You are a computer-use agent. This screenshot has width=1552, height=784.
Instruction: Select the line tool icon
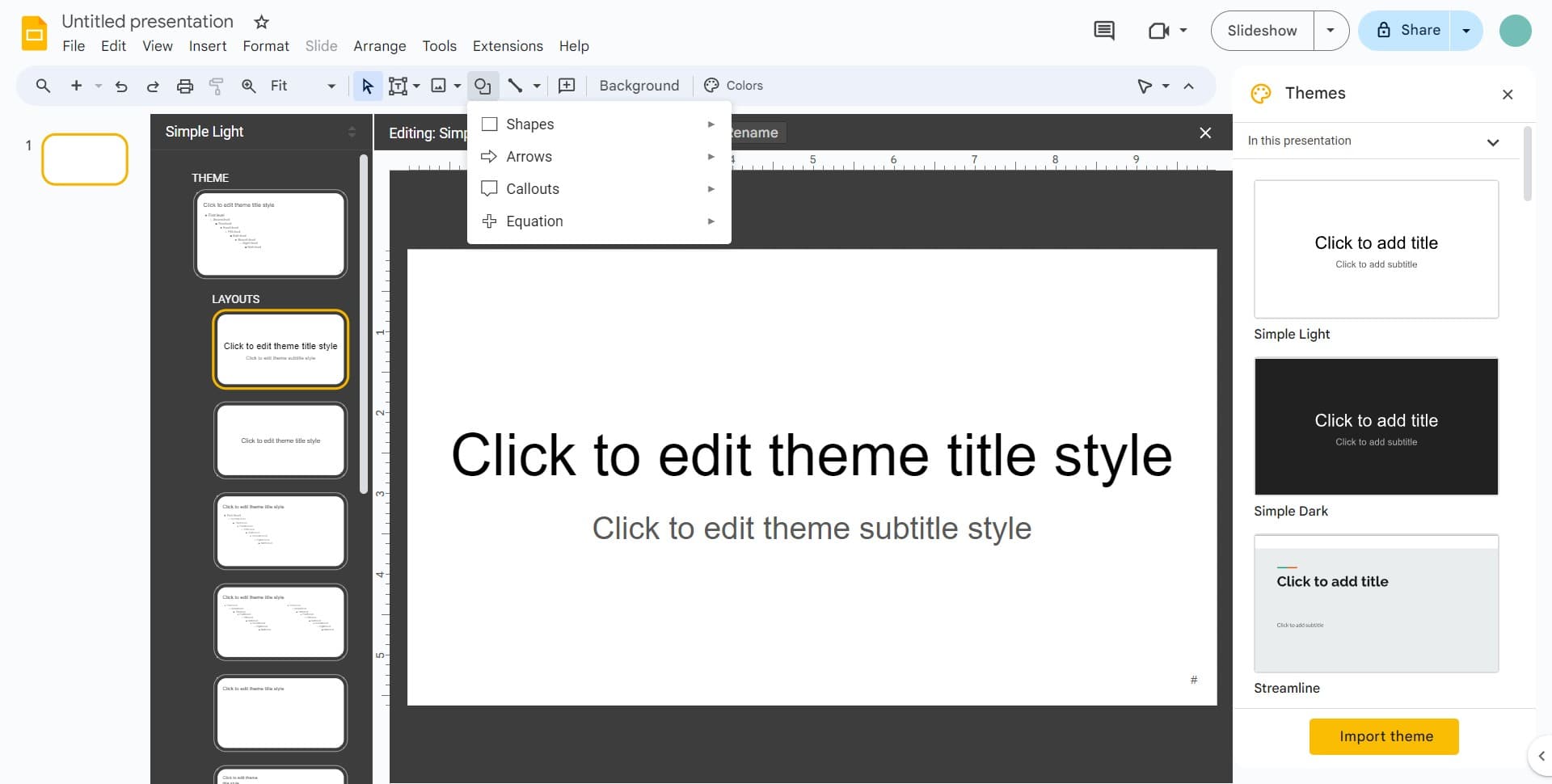click(x=515, y=86)
